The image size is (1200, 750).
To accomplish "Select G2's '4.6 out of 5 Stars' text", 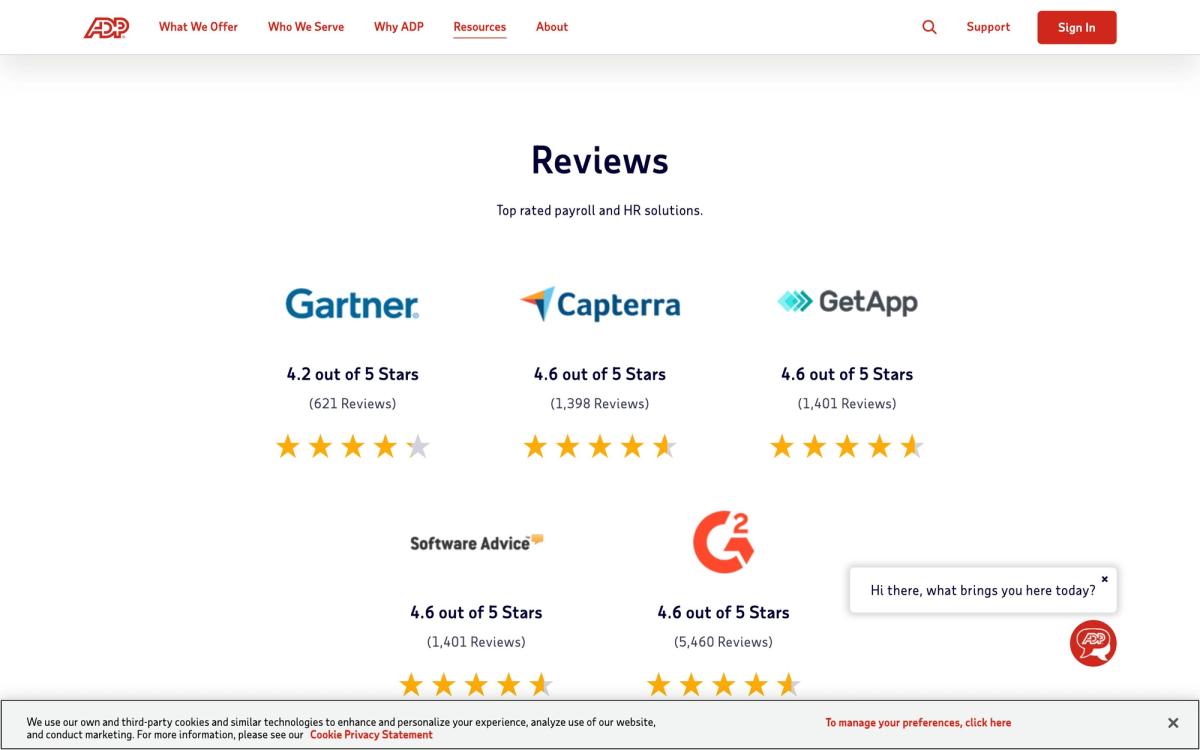I will (723, 612).
